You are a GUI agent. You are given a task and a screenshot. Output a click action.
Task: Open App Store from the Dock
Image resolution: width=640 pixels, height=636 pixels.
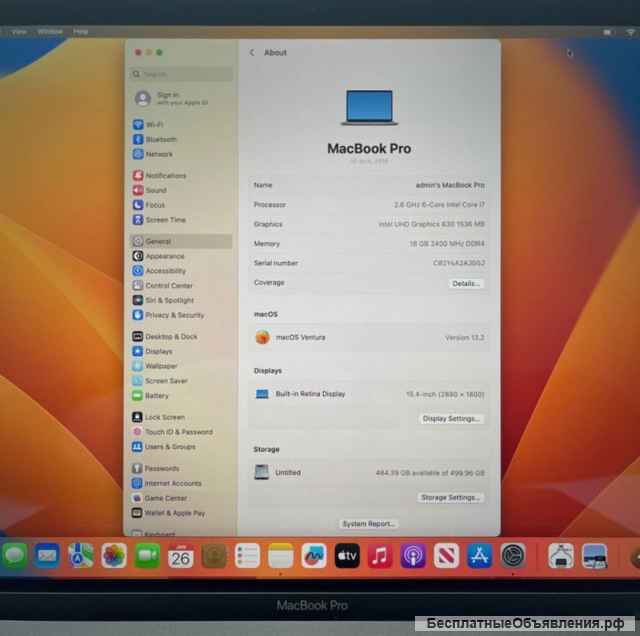point(480,555)
